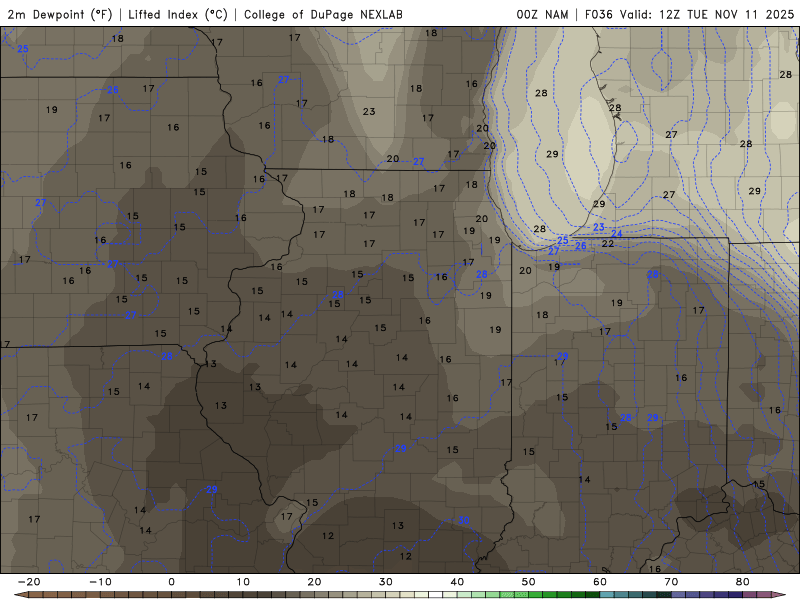Click the blue "30" lifted index contour label
This screenshot has width=800, height=600.
tap(463, 520)
